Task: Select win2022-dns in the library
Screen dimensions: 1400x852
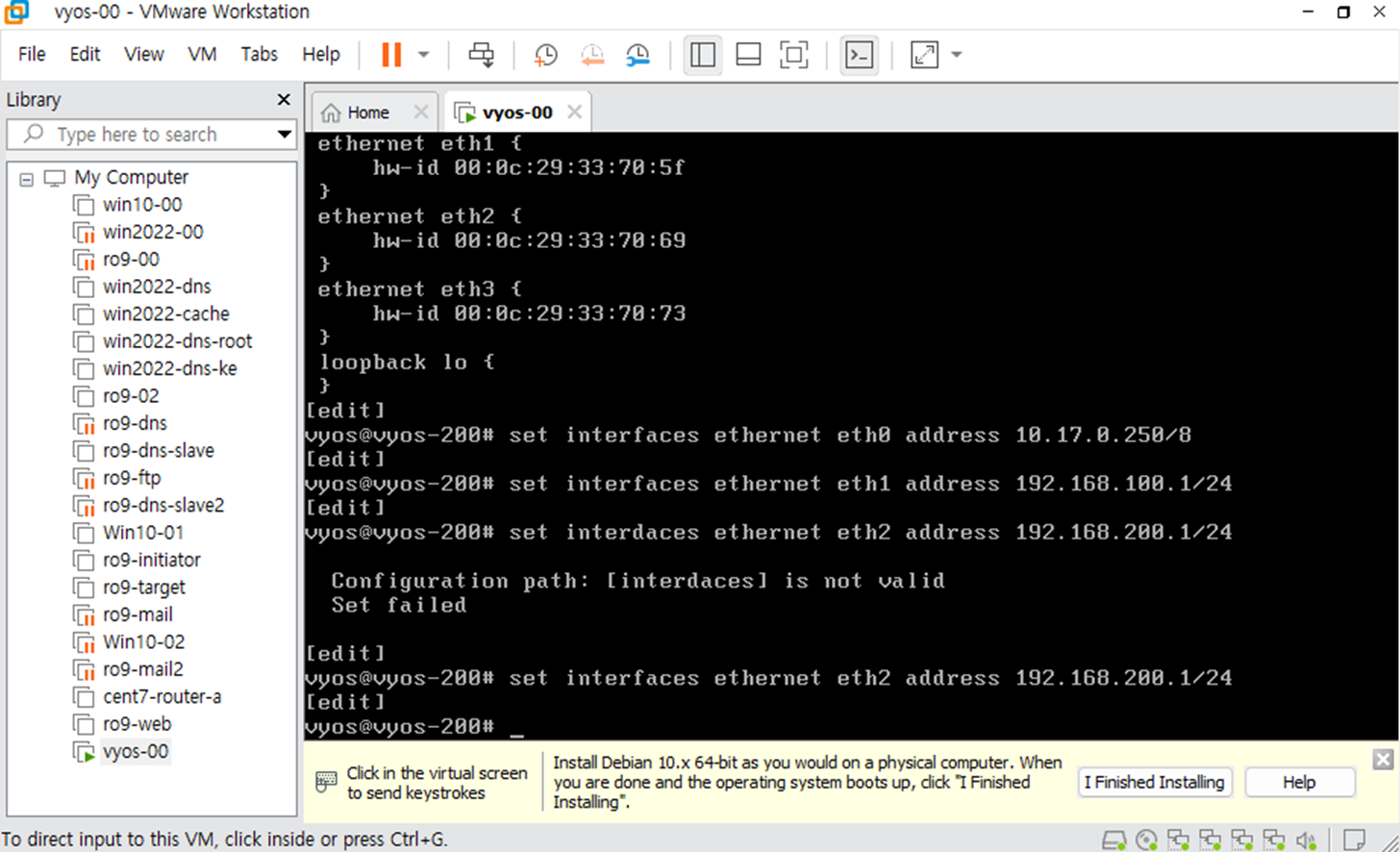Action: (x=157, y=287)
